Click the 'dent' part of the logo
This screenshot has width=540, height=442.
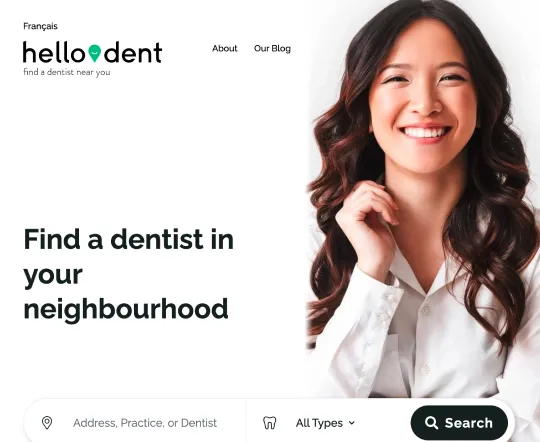click(x=133, y=52)
